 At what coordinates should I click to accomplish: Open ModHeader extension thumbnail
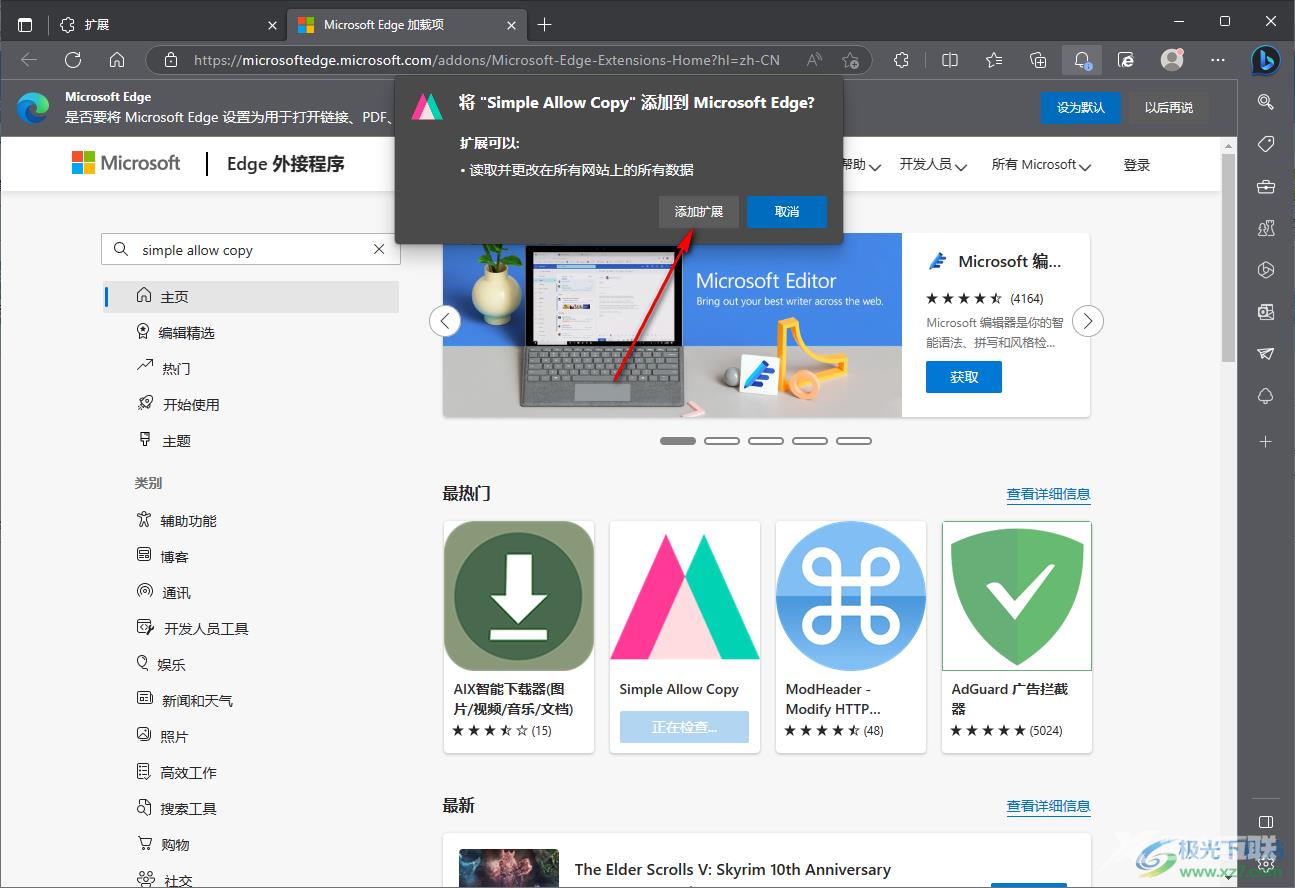point(851,596)
